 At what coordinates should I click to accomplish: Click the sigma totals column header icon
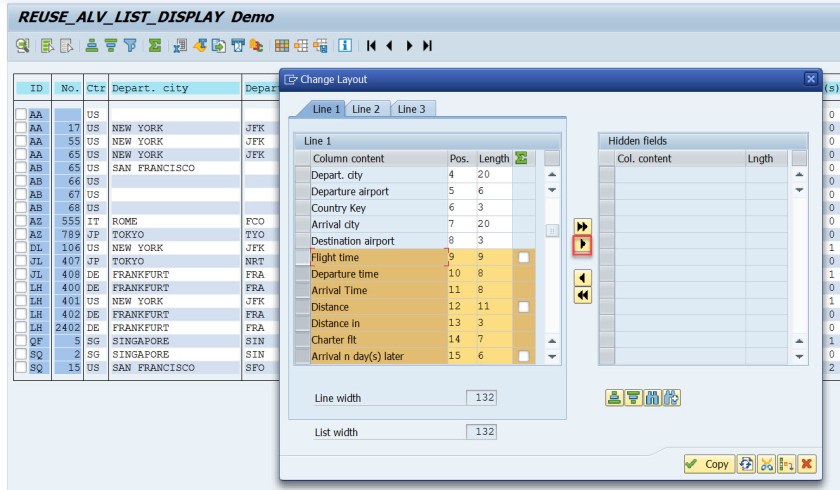(x=521, y=158)
